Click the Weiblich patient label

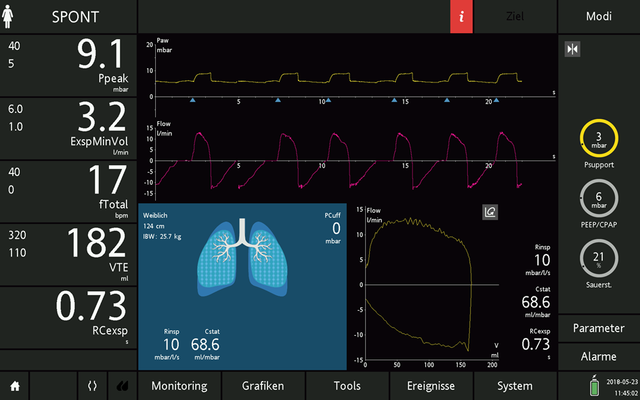tap(155, 216)
